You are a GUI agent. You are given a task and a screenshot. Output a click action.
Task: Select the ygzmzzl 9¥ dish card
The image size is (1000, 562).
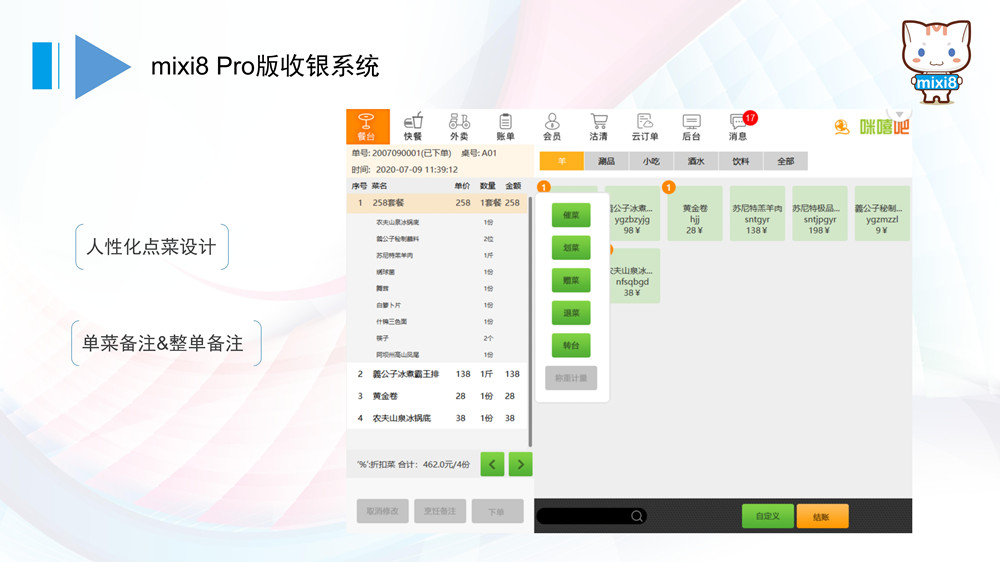point(881,214)
